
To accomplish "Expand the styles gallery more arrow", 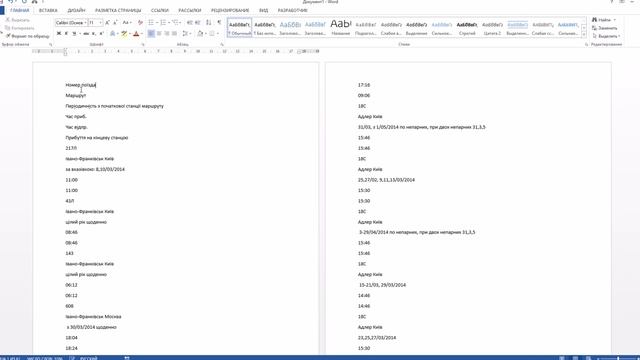I will [584, 36].
